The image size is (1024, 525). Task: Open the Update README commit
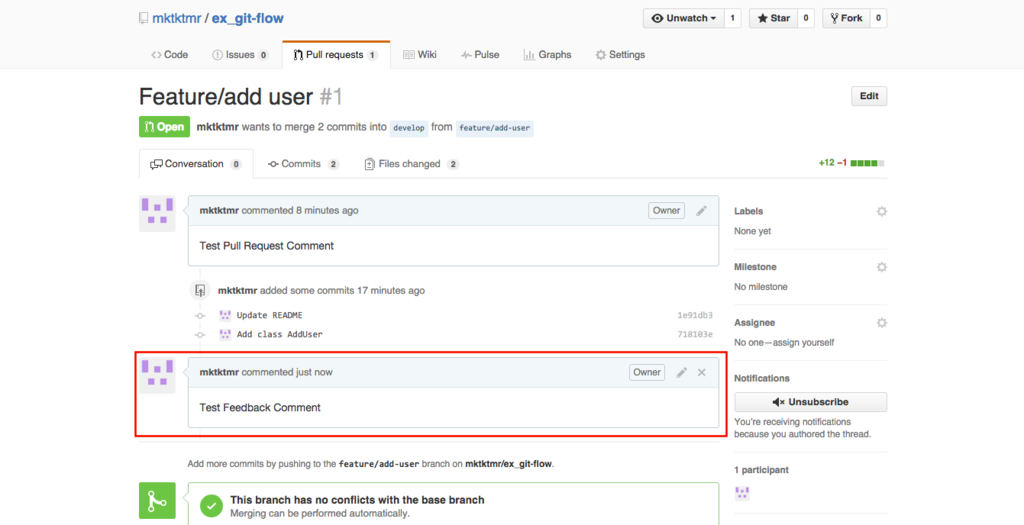click(x=270, y=315)
